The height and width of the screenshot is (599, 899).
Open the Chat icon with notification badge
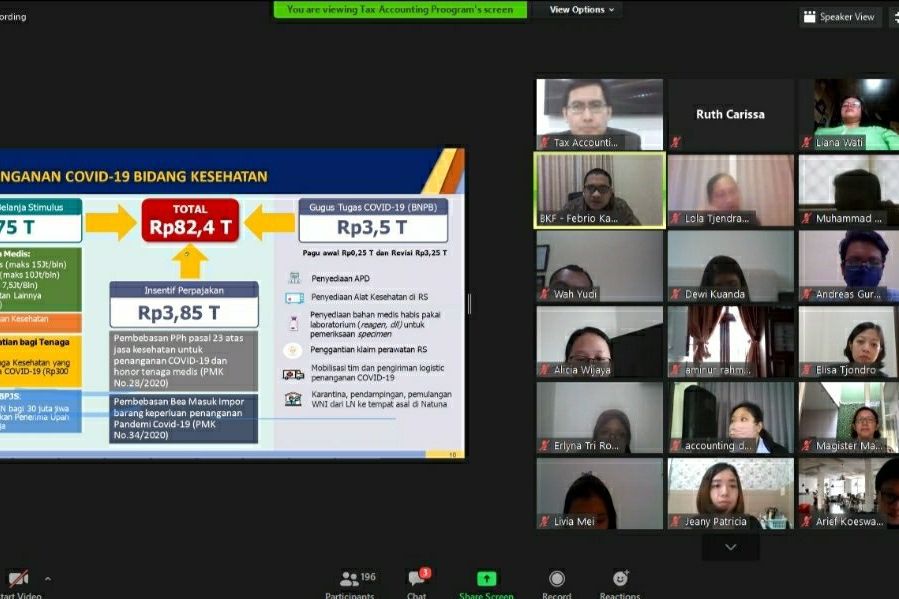click(x=418, y=578)
